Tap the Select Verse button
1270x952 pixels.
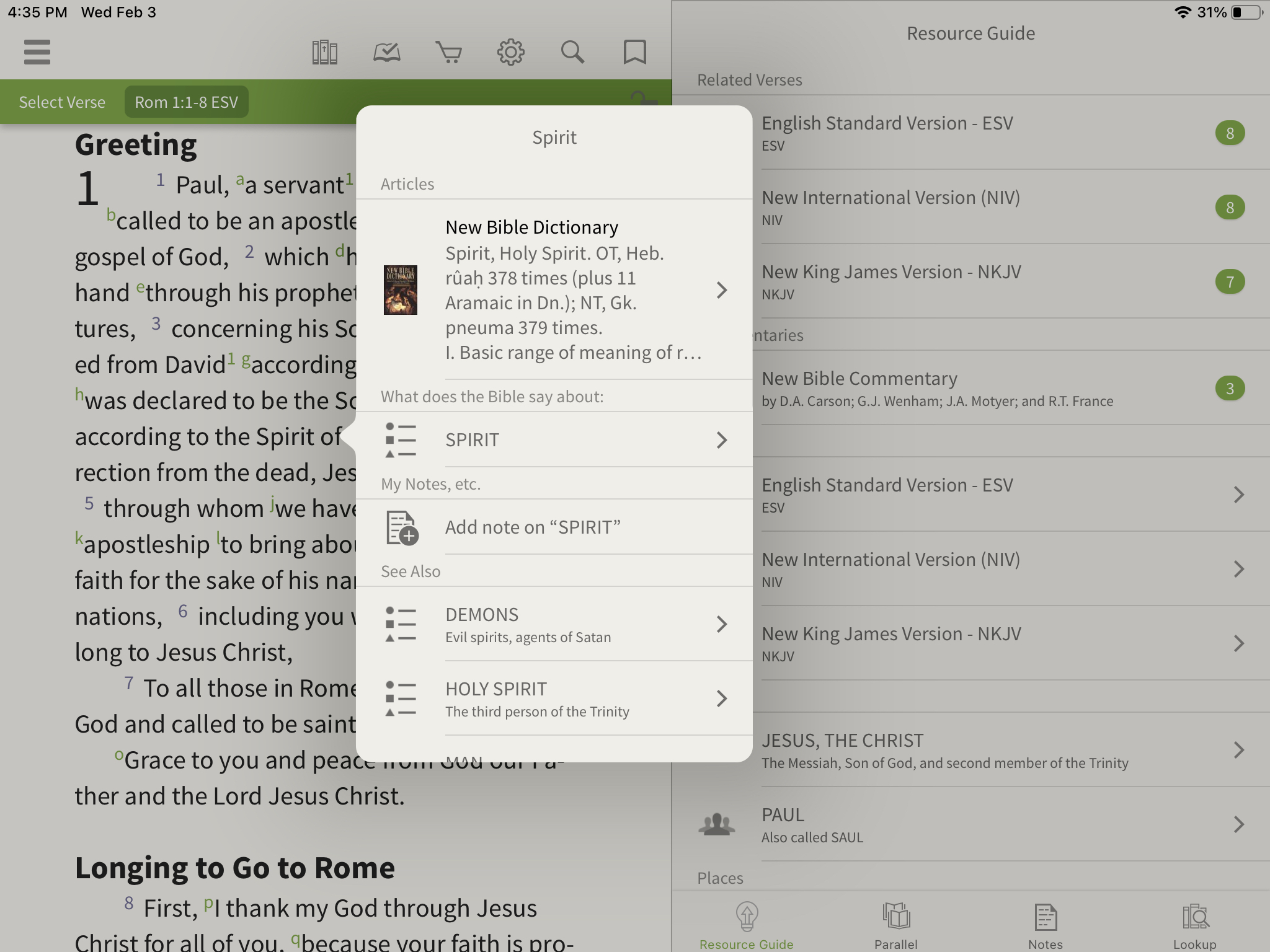(62, 102)
